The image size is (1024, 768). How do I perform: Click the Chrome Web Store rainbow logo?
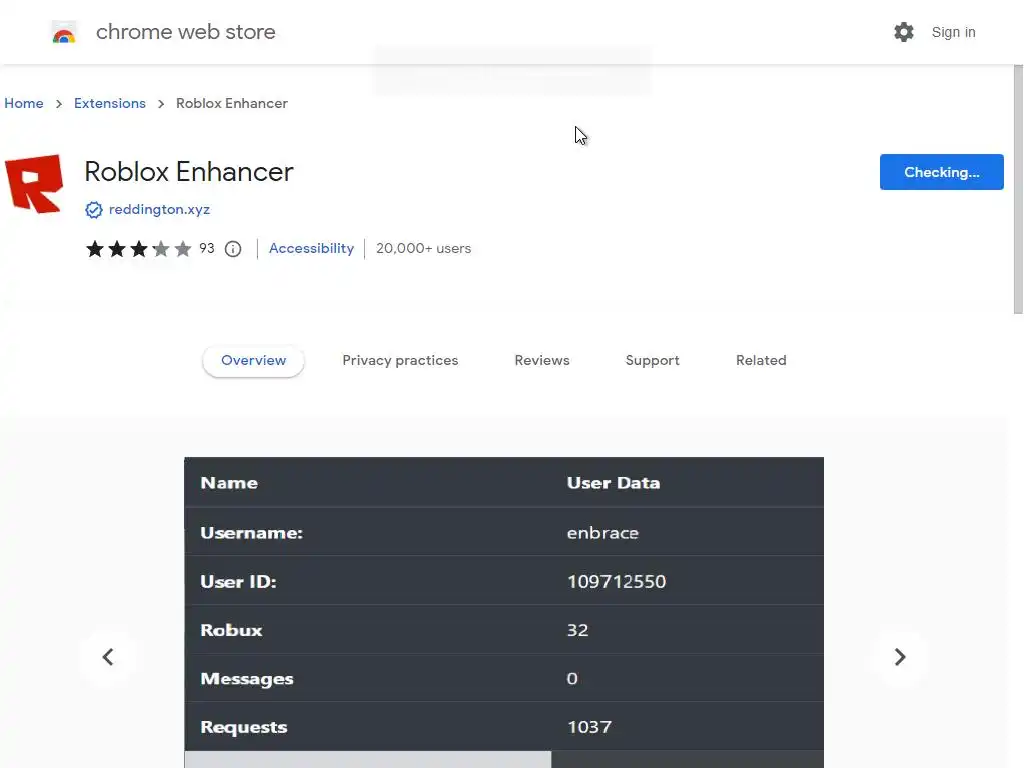(x=64, y=33)
